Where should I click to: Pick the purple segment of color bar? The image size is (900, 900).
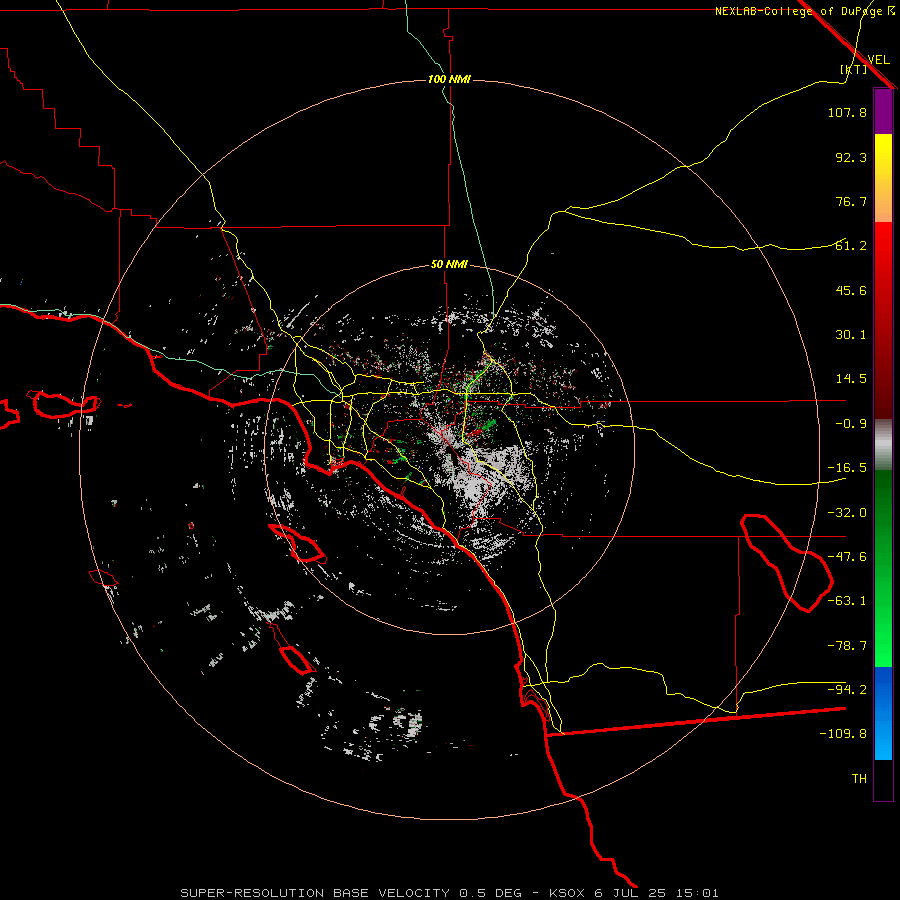pyautogui.click(x=883, y=111)
